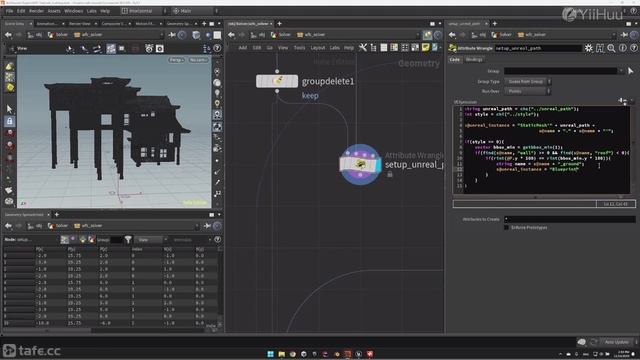The height and width of the screenshot is (360, 640).
Task: Open the View dropdown in geometry spreadsheet
Action: (x=150, y=240)
